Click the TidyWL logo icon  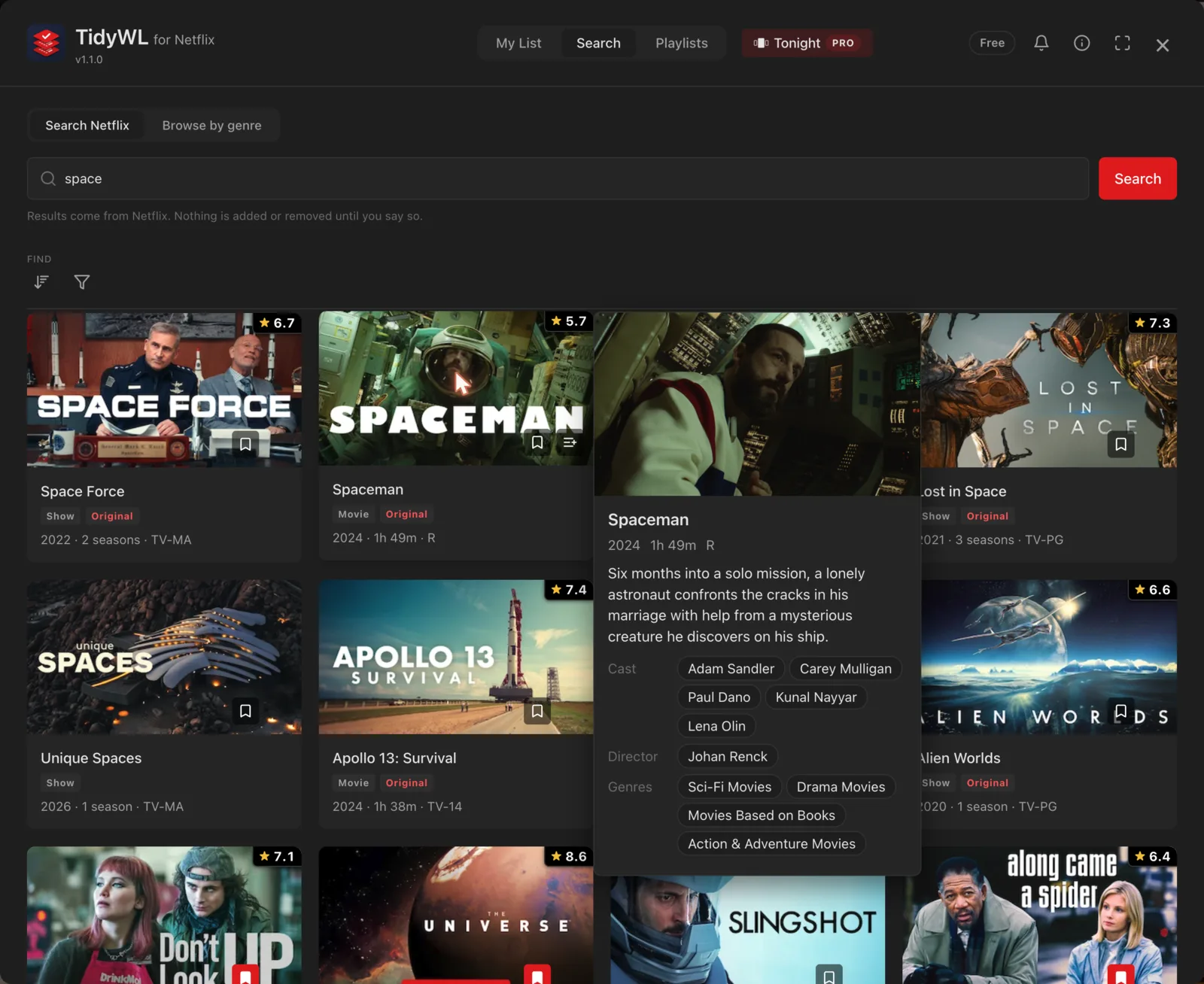46,43
